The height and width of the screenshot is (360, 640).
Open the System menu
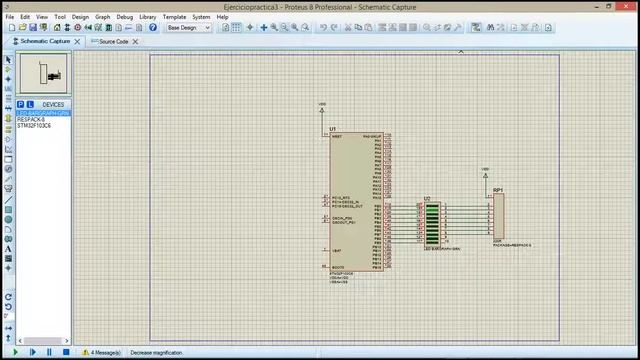(201, 17)
